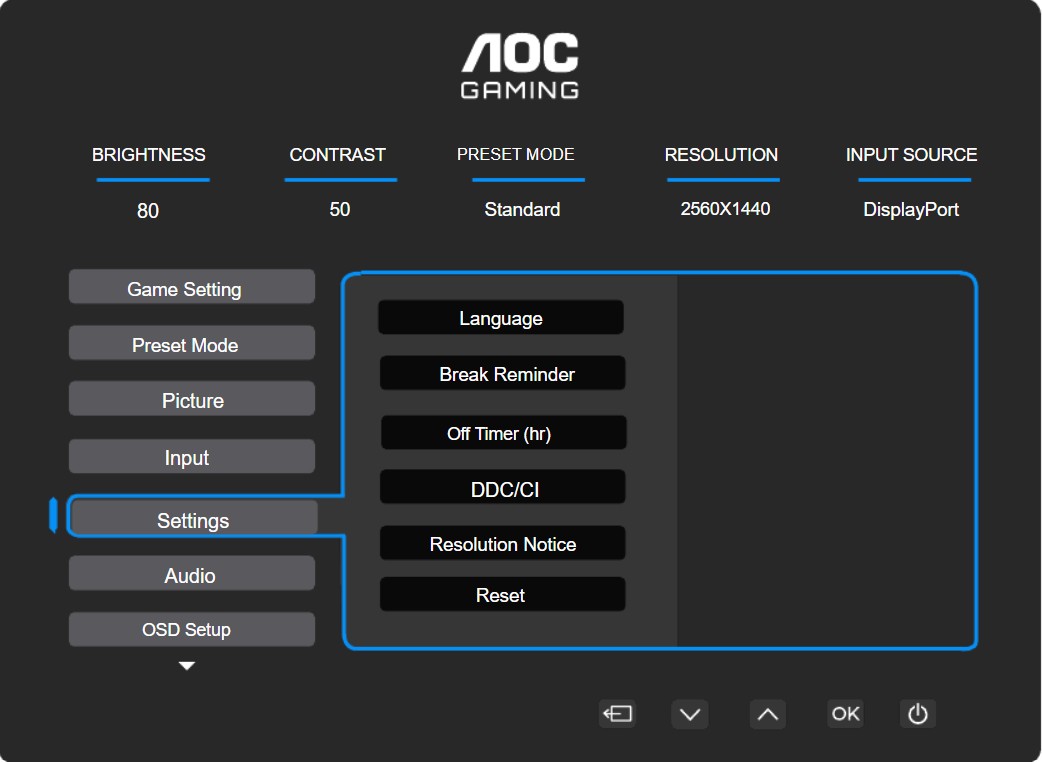Open the Game Setting menu
Viewport: 1042px width, 762px height.
click(x=191, y=288)
